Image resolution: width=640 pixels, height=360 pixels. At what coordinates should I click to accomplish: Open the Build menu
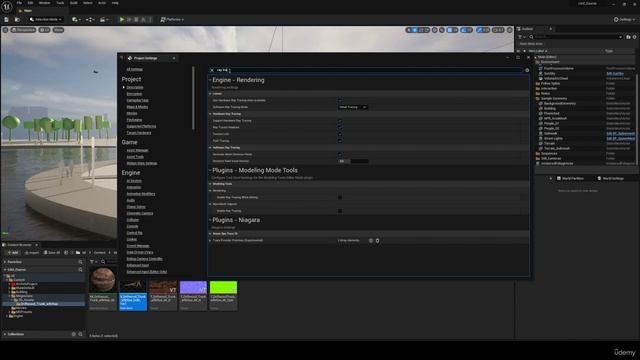pos(73,3)
